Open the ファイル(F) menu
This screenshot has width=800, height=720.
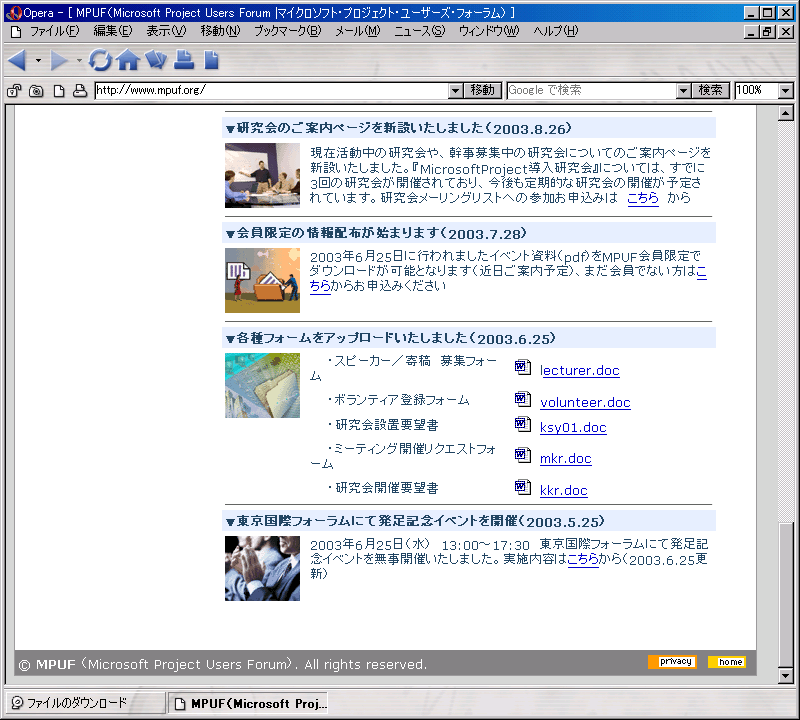(55, 32)
